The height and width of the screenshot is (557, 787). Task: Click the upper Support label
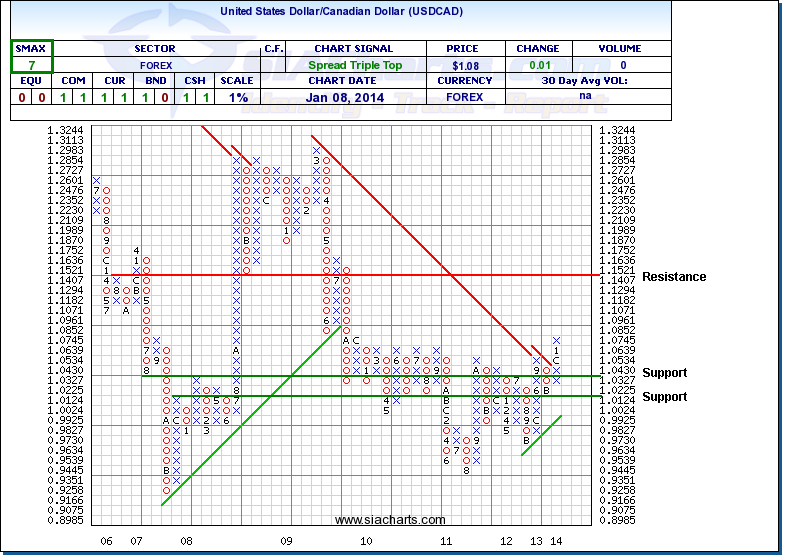click(x=665, y=373)
